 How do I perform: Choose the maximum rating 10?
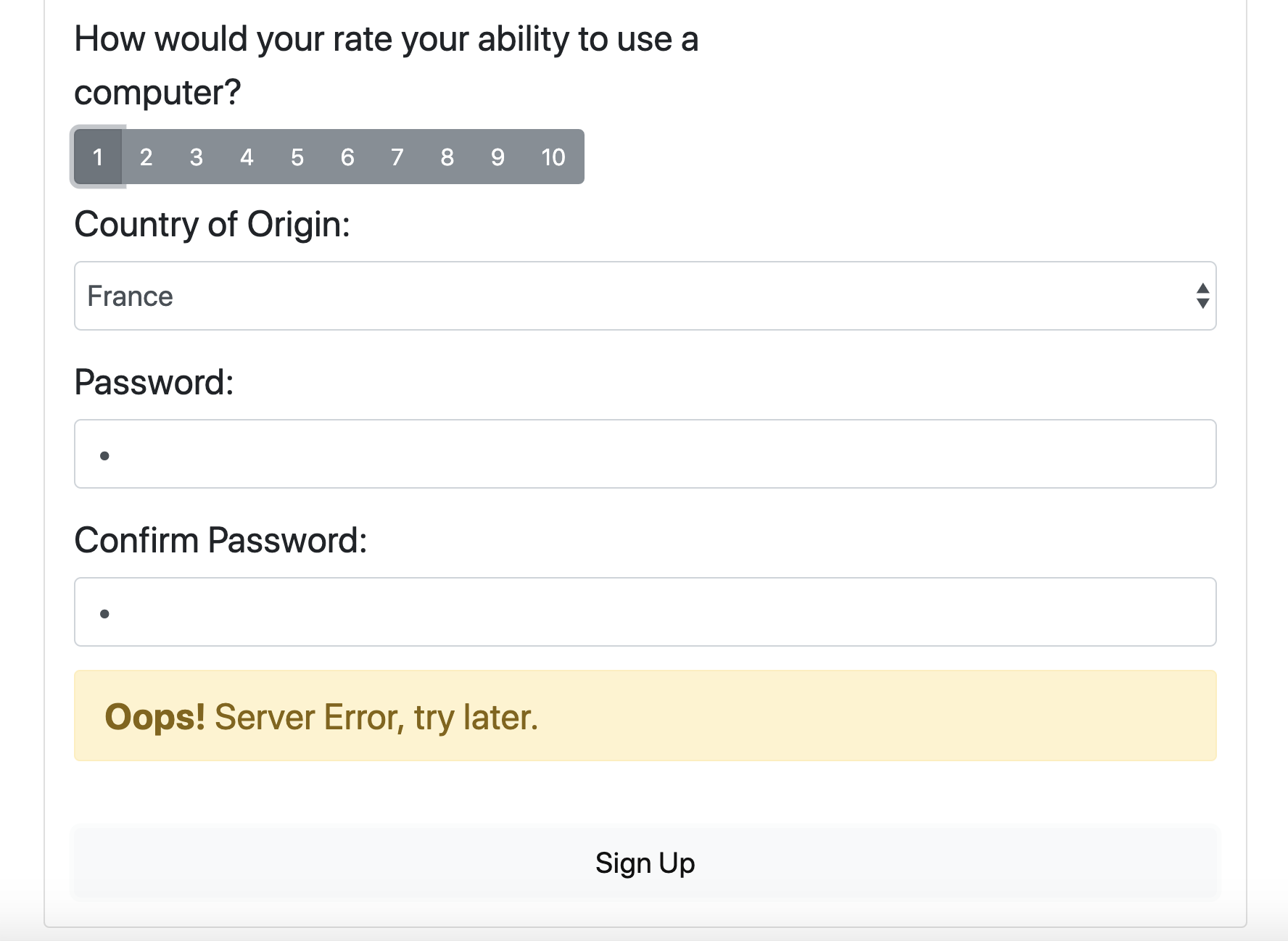click(x=553, y=157)
